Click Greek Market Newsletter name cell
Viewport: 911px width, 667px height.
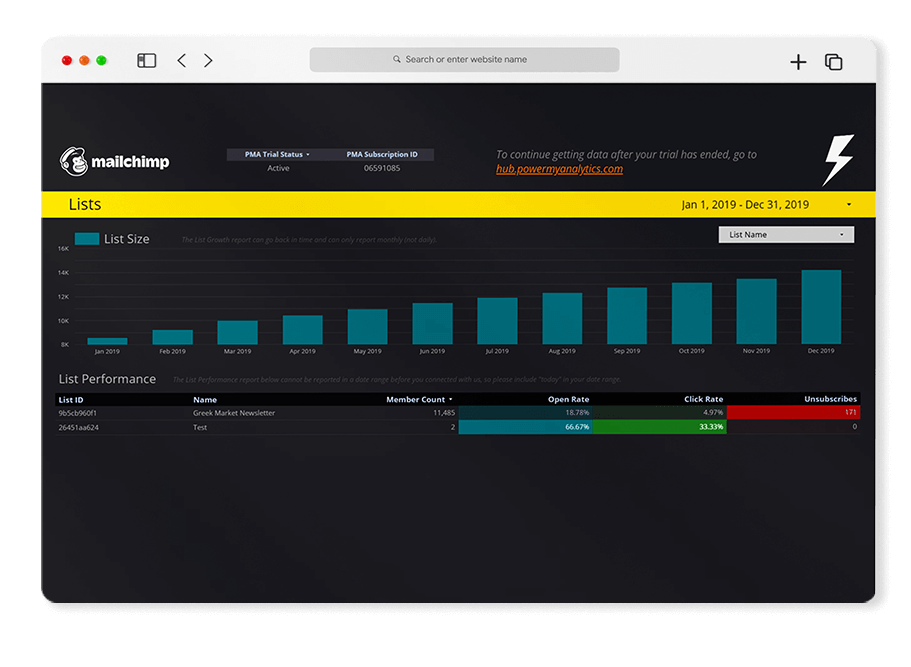[x=234, y=413]
